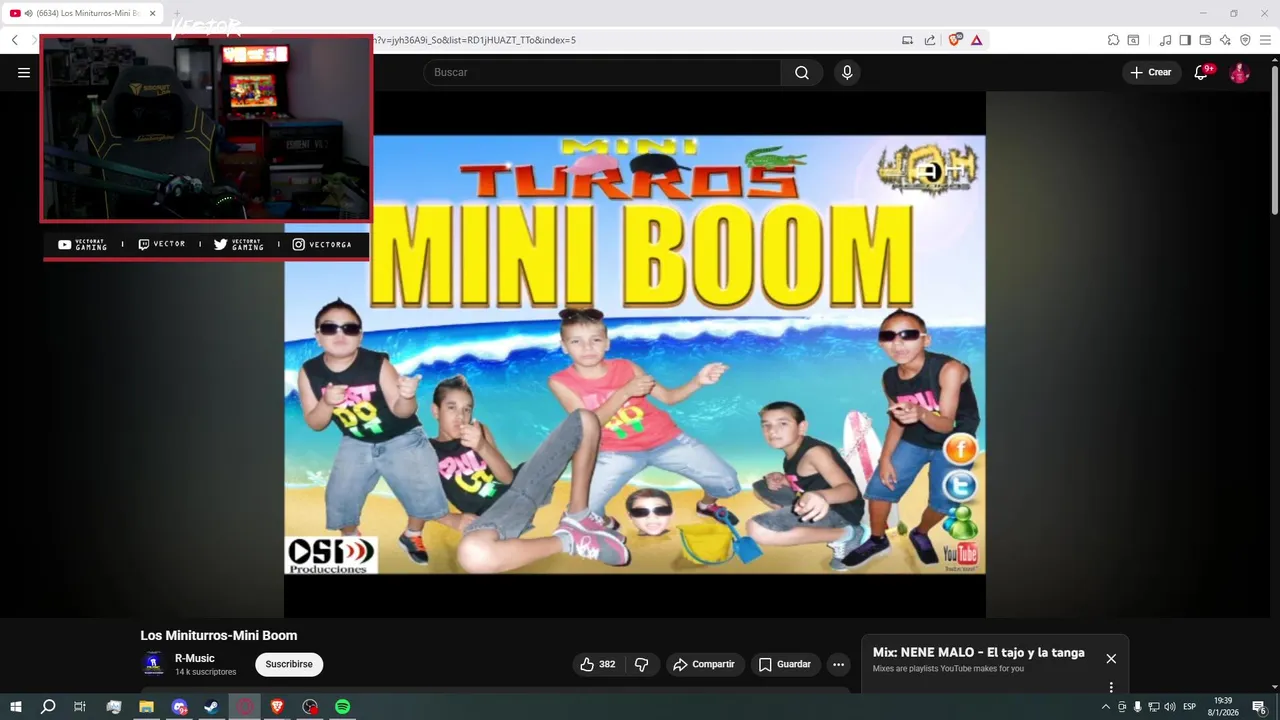Open a new browser tab
The image size is (1280, 720).
(177, 13)
